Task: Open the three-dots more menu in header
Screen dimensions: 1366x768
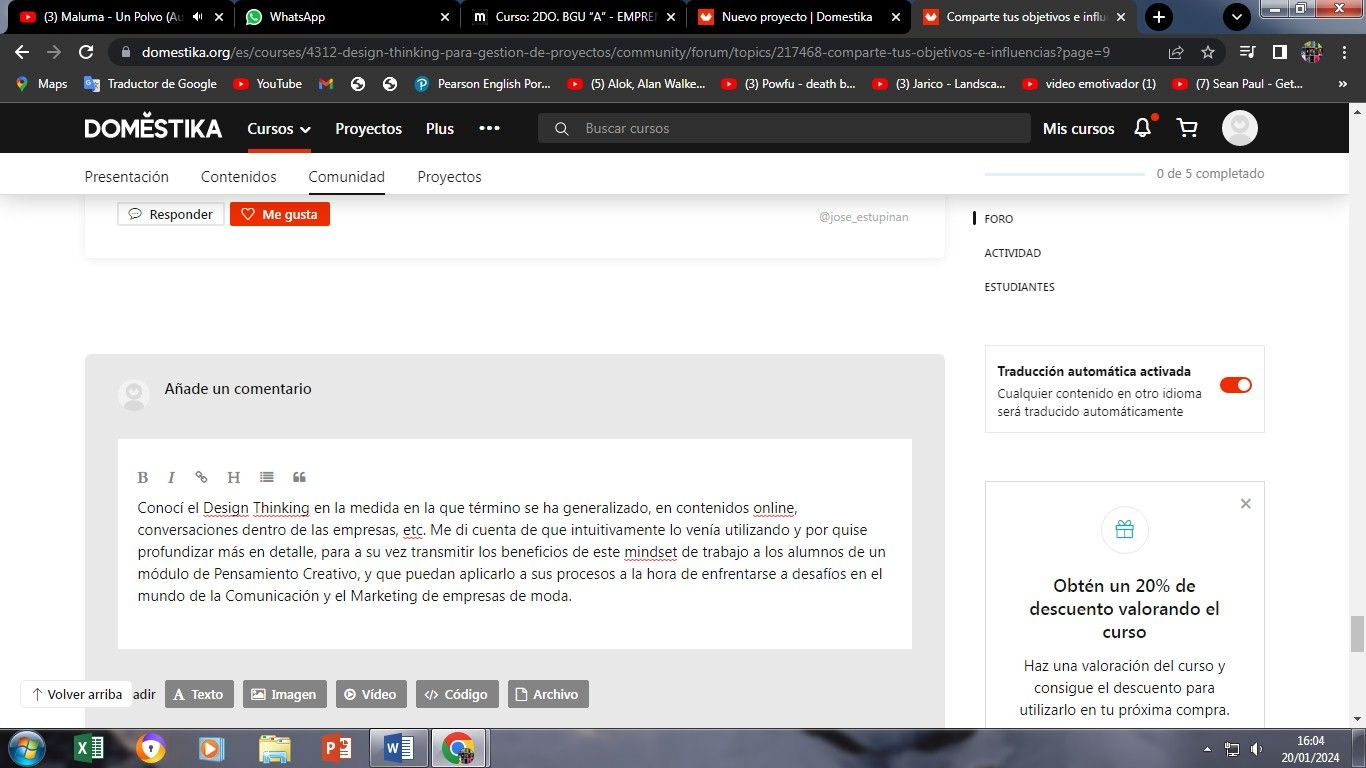Action: point(489,128)
